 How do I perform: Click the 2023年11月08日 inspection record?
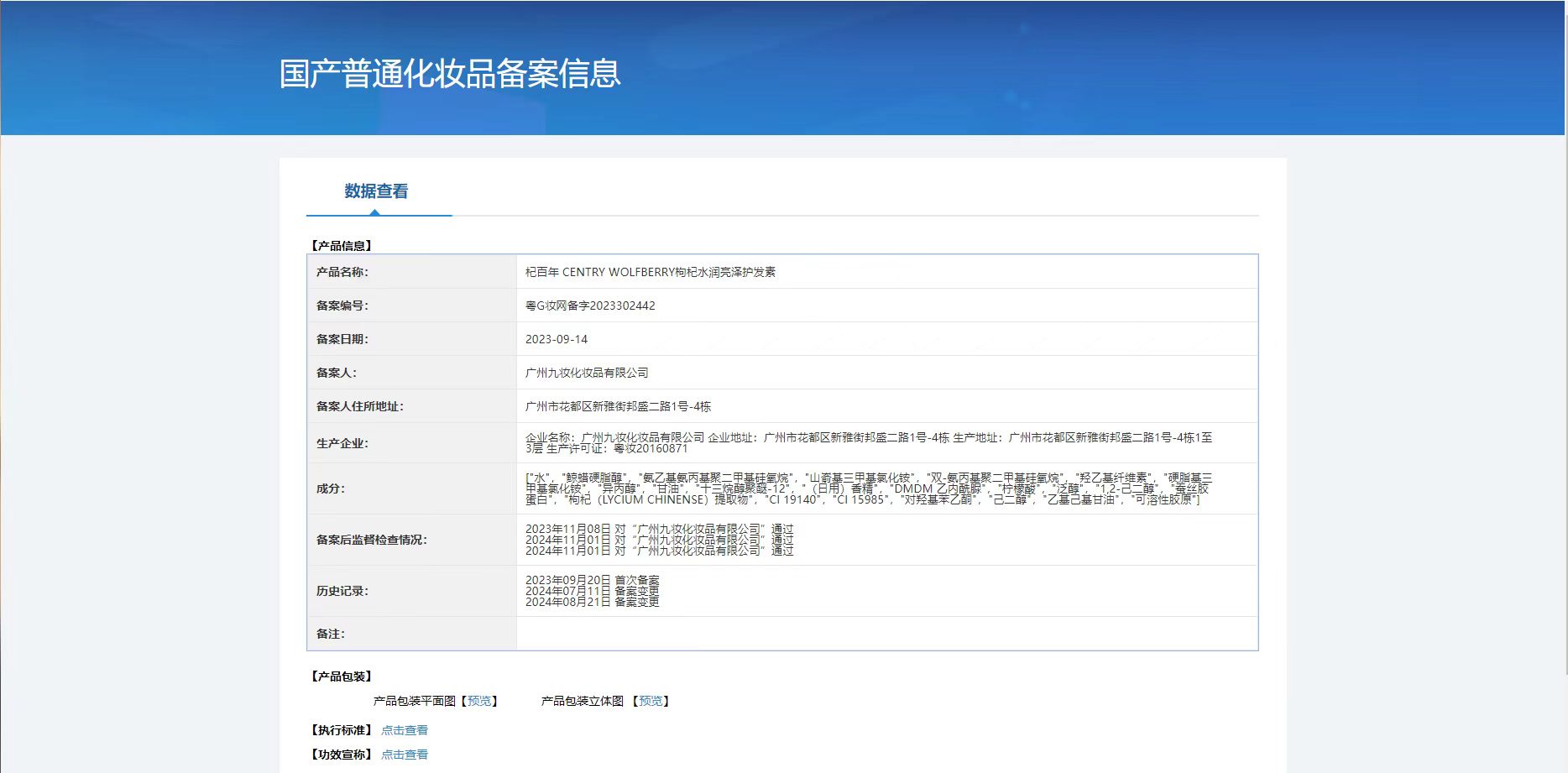(659, 529)
